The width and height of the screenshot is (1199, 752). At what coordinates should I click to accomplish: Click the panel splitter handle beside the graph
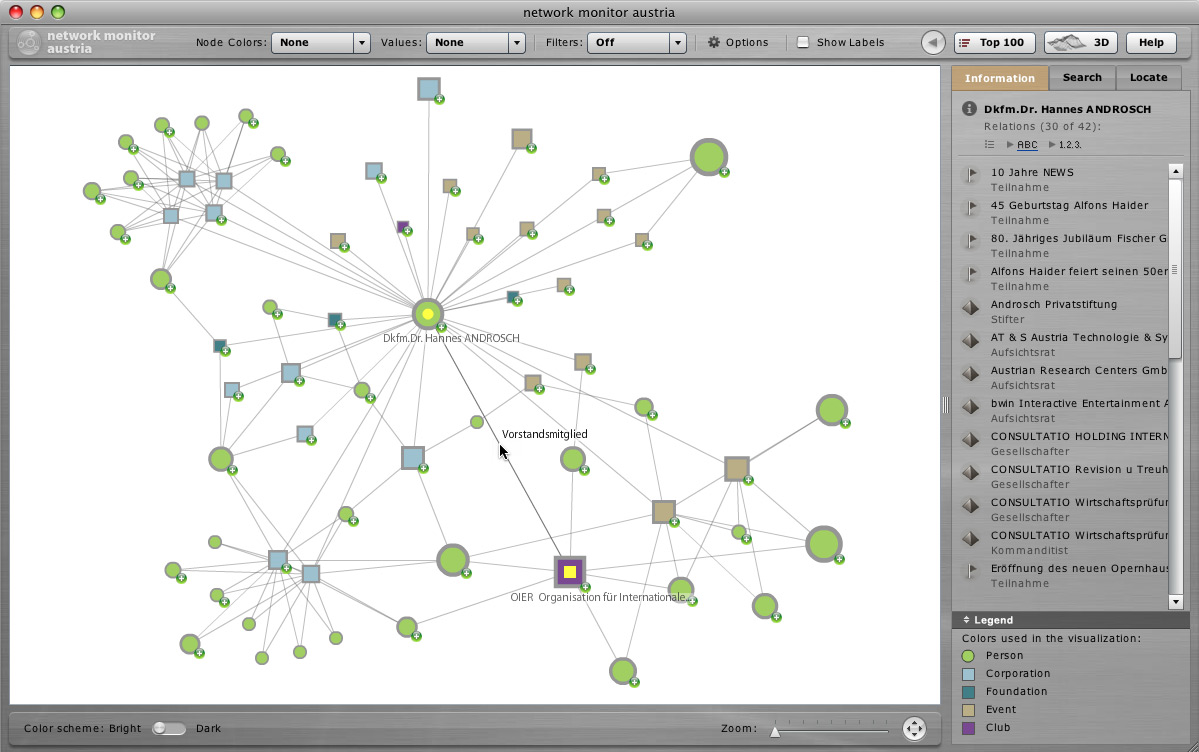(946, 405)
